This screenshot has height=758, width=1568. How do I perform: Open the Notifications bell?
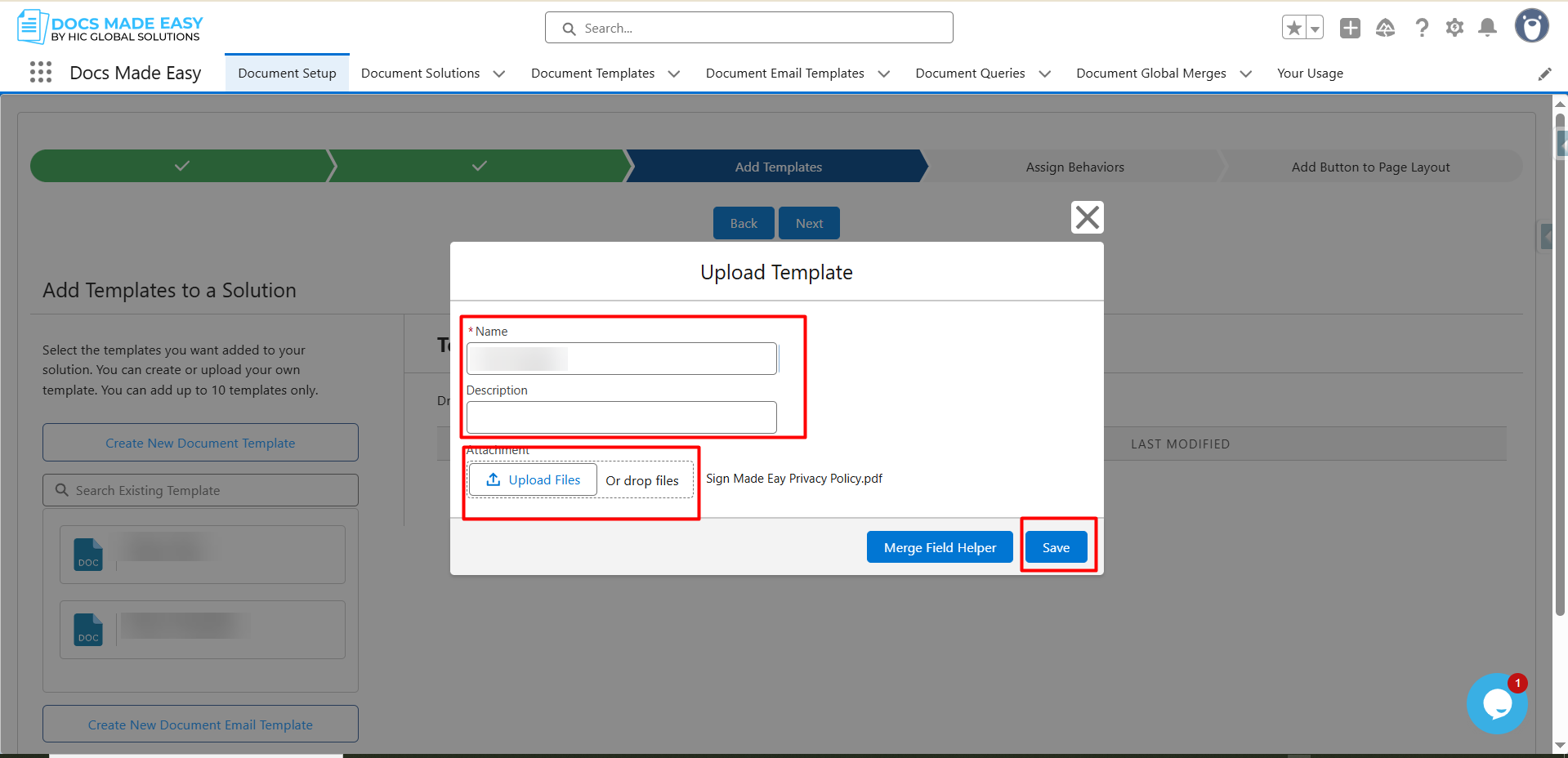point(1488,28)
